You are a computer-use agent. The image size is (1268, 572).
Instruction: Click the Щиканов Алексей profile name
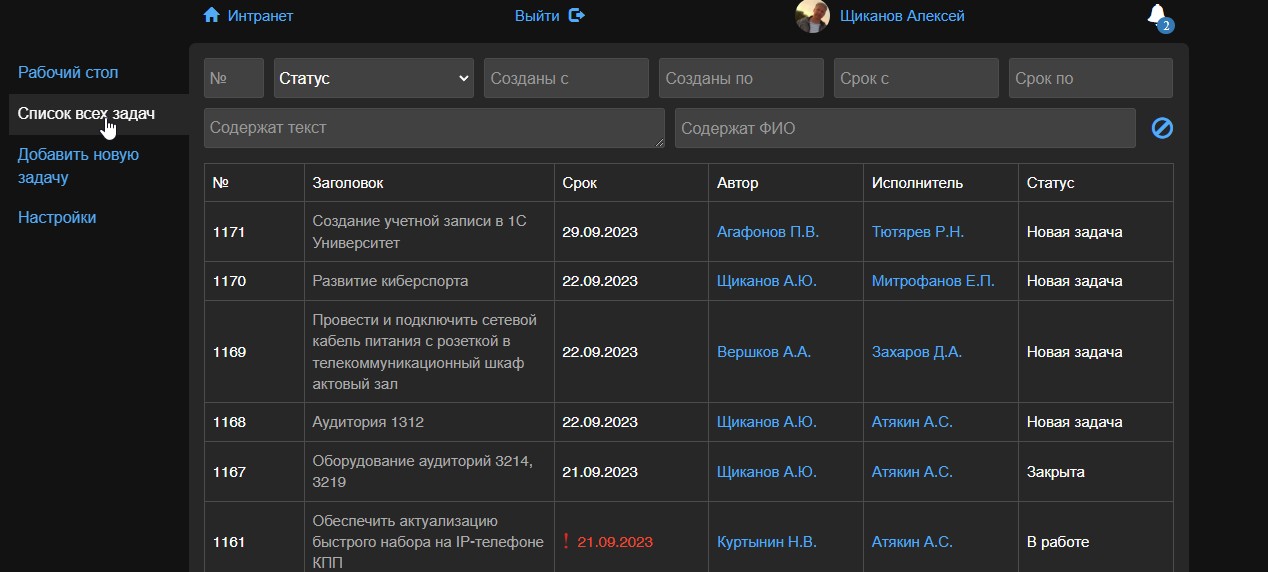(x=902, y=16)
